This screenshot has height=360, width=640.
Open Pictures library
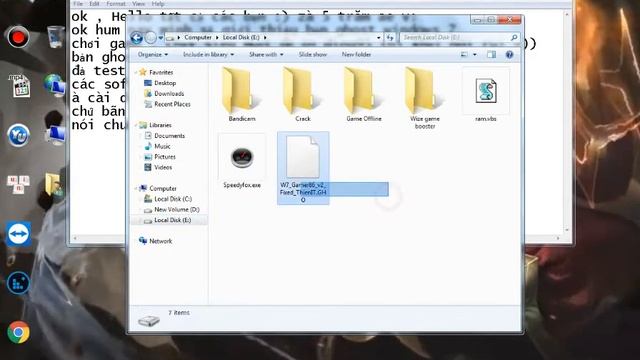[165, 157]
